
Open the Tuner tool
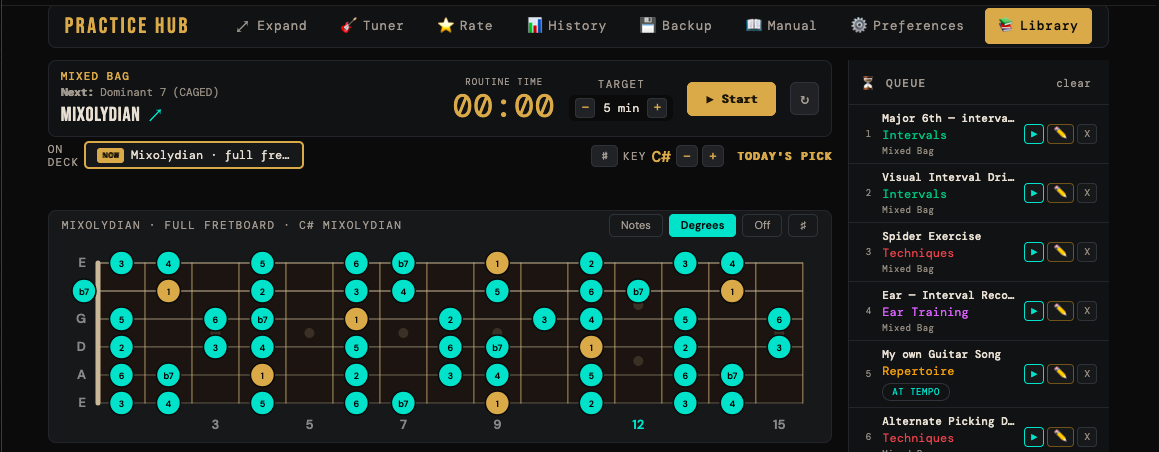tap(372, 26)
